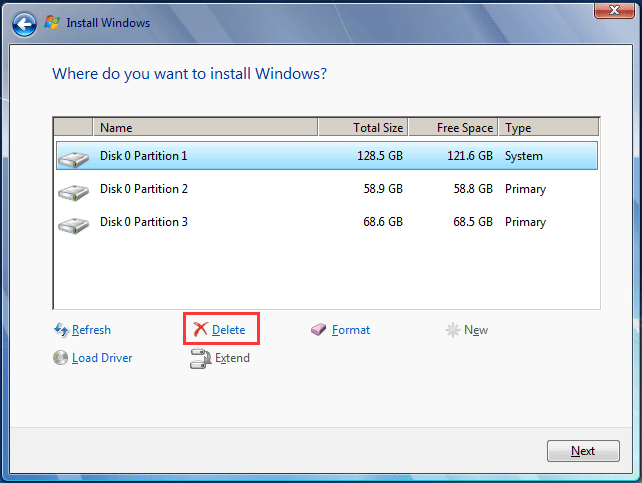Select Disk 0 Partition 2 name
This screenshot has height=483, width=642.
tap(144, 189)
